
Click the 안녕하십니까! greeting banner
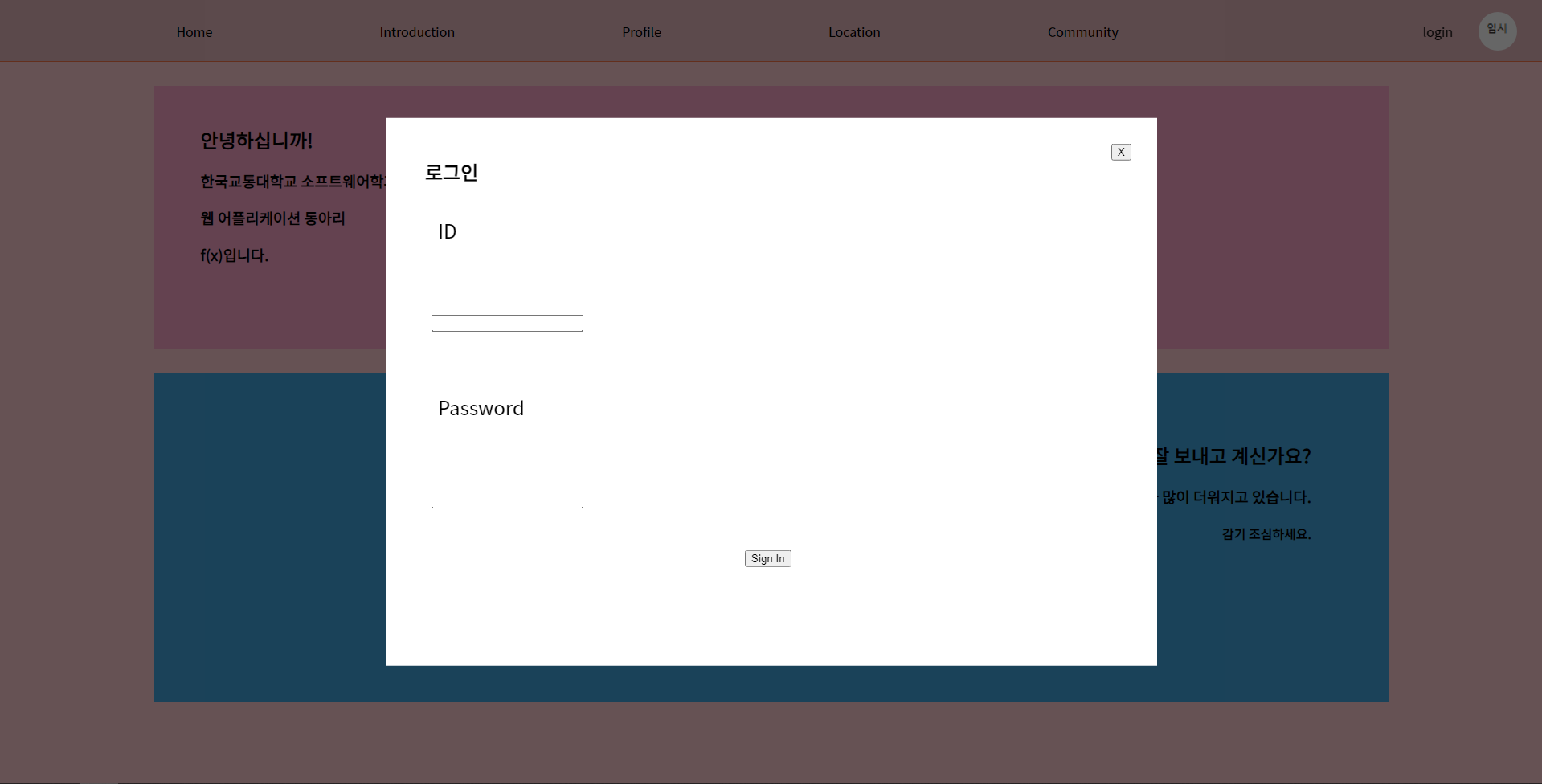256,141
